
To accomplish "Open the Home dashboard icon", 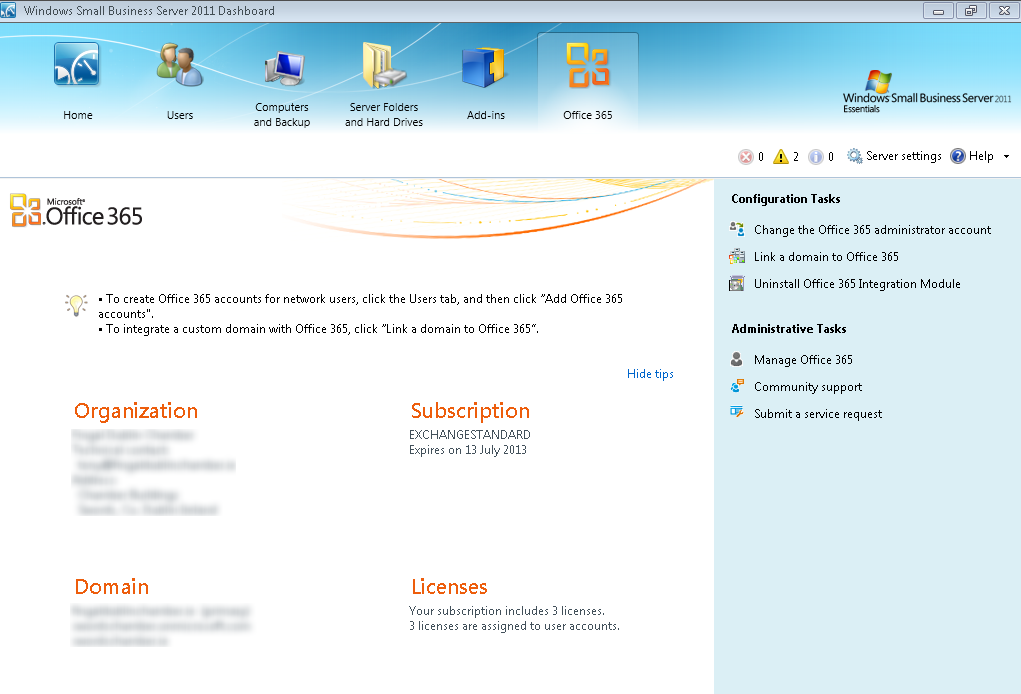I will coord(77,64).
